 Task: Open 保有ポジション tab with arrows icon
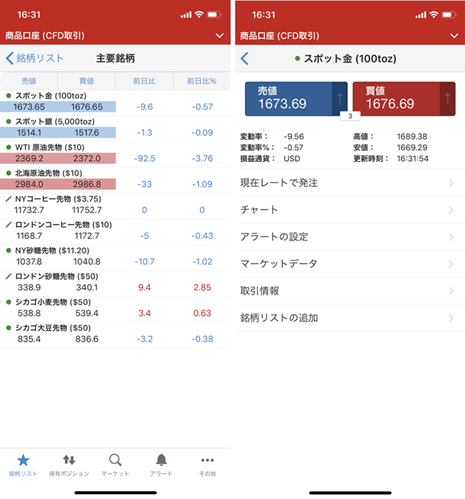pyautogui.click(x=69, y=465)
